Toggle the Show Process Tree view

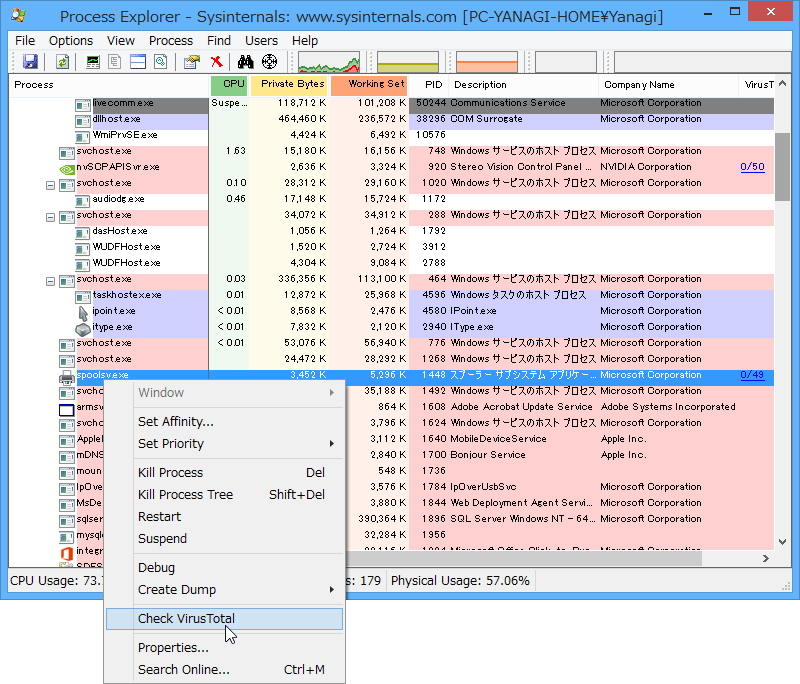click(x=116, y=60)
